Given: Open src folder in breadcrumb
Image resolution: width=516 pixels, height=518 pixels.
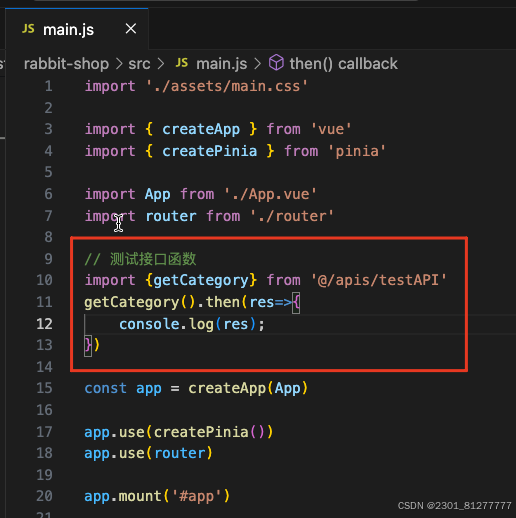Looking at the screenshot, I should (x=139, y=64).
